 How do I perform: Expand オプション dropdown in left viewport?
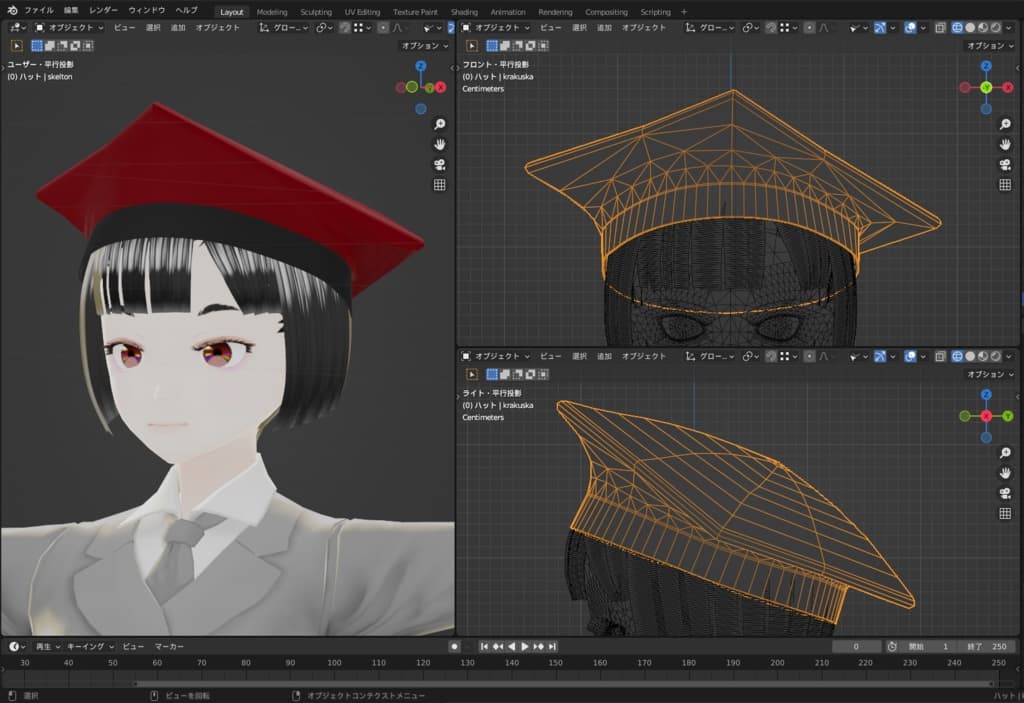424,46
